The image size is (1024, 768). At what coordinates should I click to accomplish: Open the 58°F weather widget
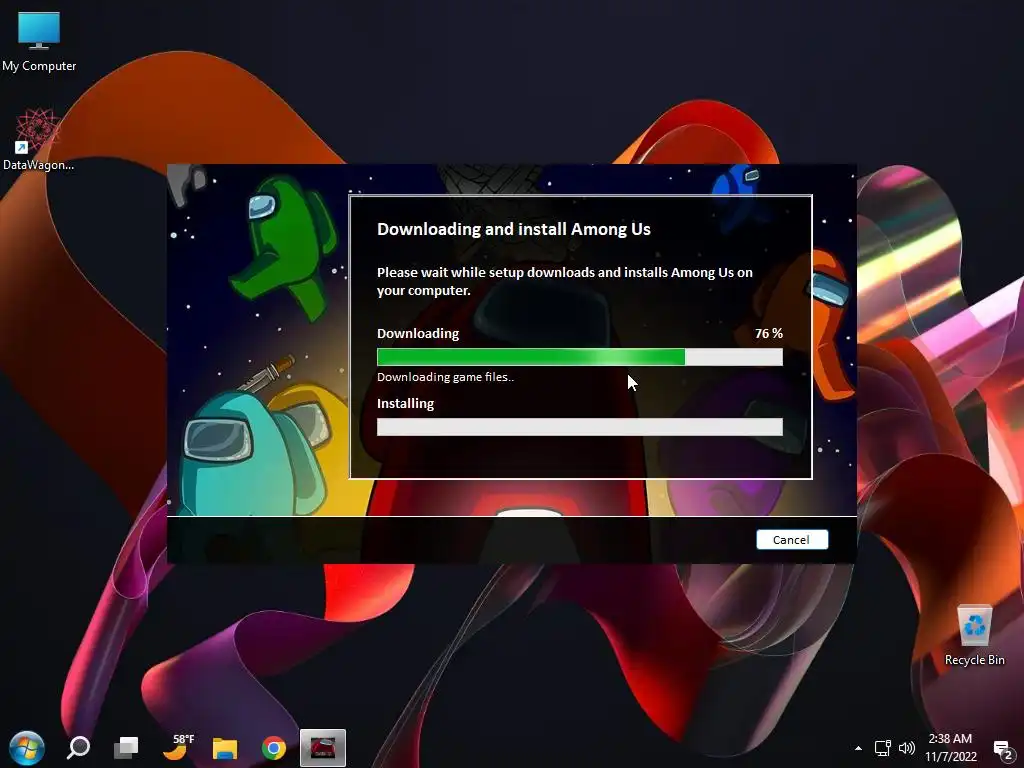click(178, 748)
